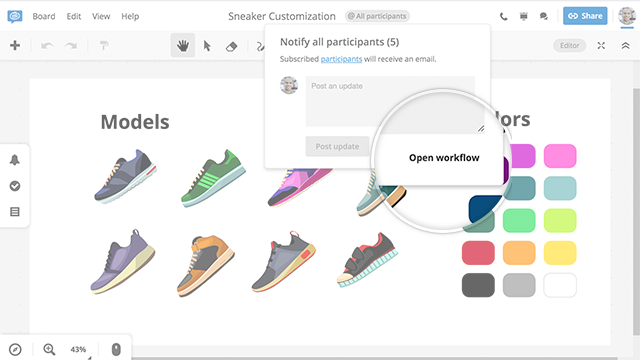This screenshot has height=360, width=640.
Task: Open the chat bubbles icon
Action: (x=544, y=16)
